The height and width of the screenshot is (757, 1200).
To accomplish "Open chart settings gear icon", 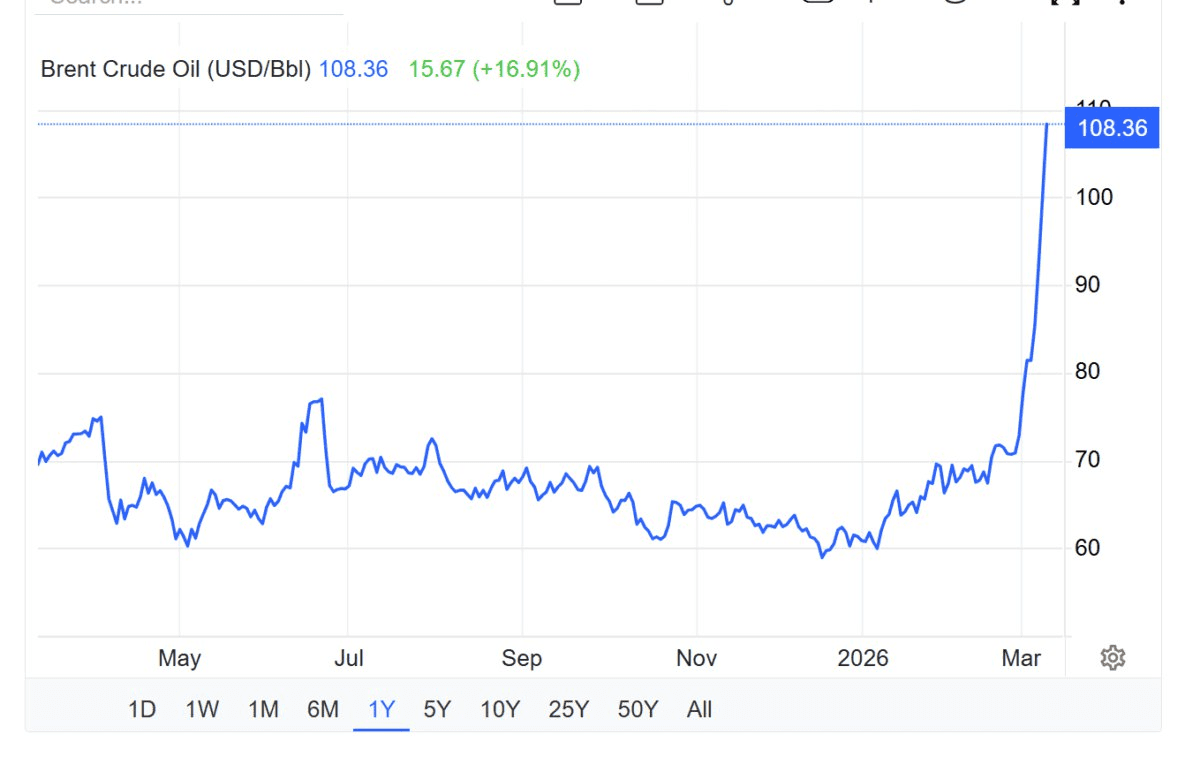I will click(x=1113, y=657).
